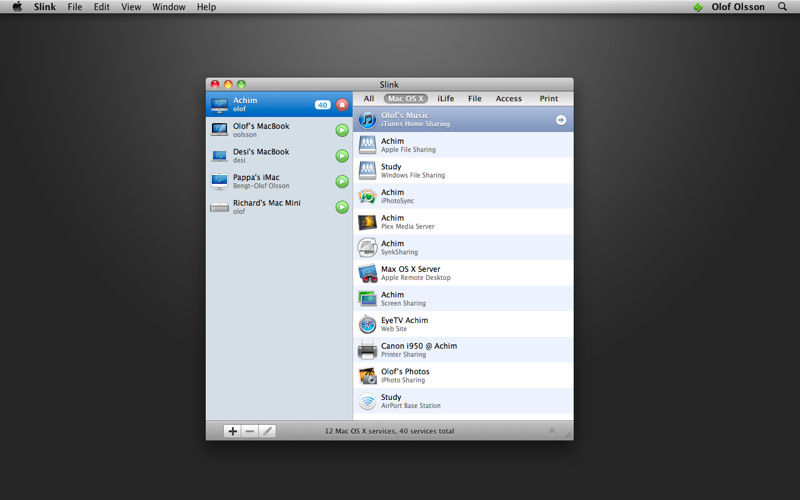Click the 40 services badge on Achim

322,105
